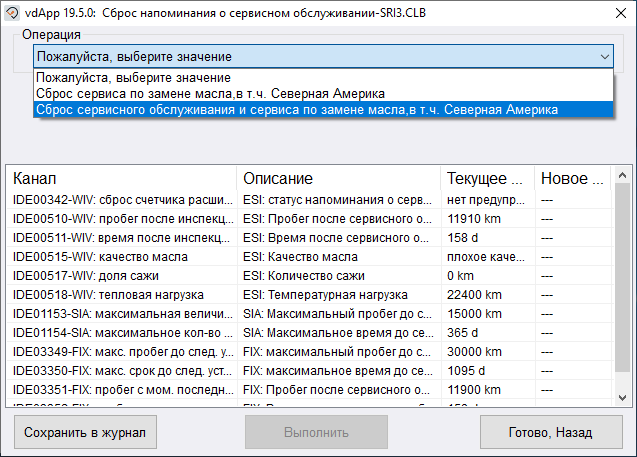Screen dimensions: 637x457
Task: Select the IDE00517-WIV доля сажи row
Action: pyautogui.click(x=120, y=276)
